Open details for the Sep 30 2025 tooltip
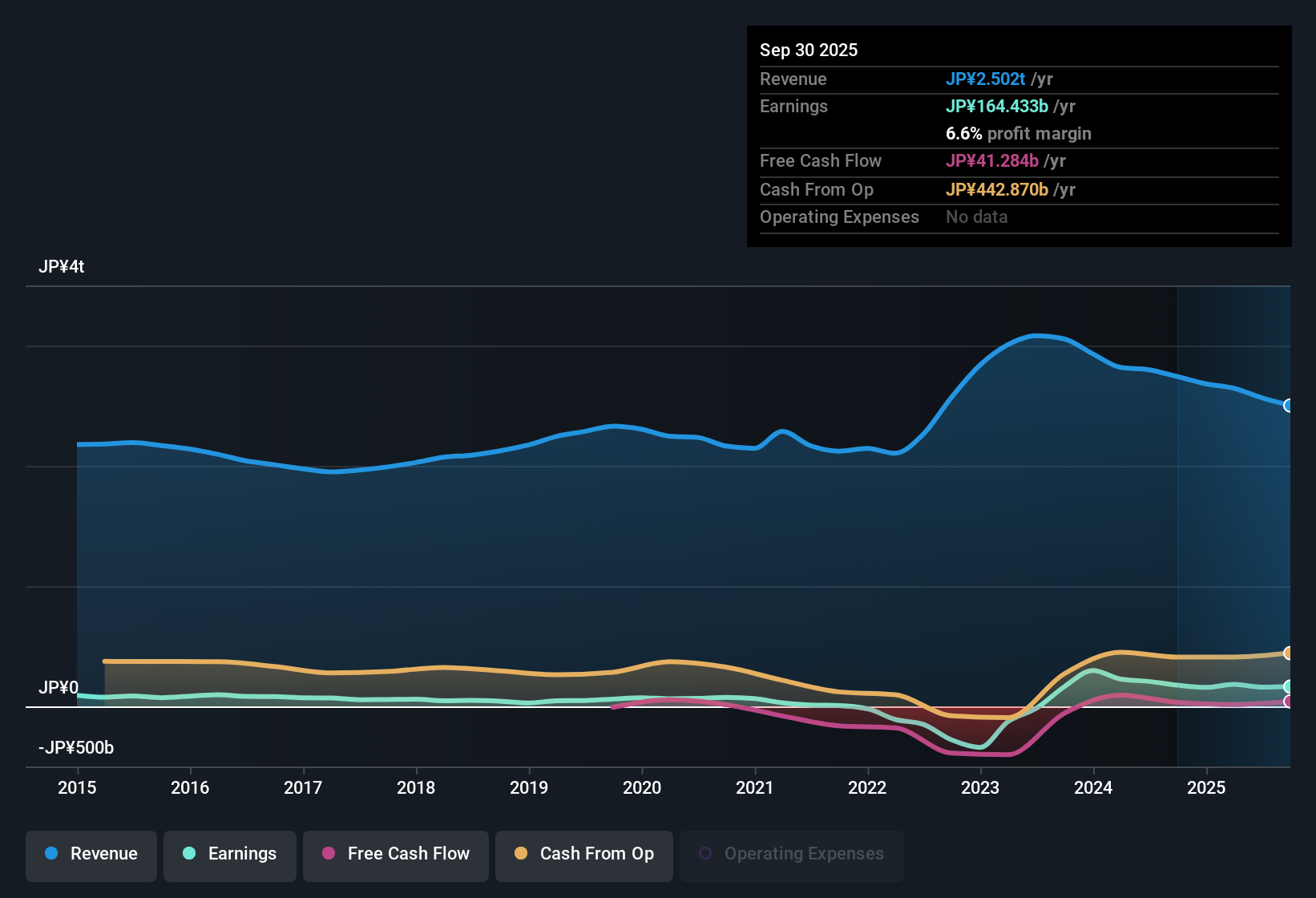1316x898 pixels. coord(809,50)
